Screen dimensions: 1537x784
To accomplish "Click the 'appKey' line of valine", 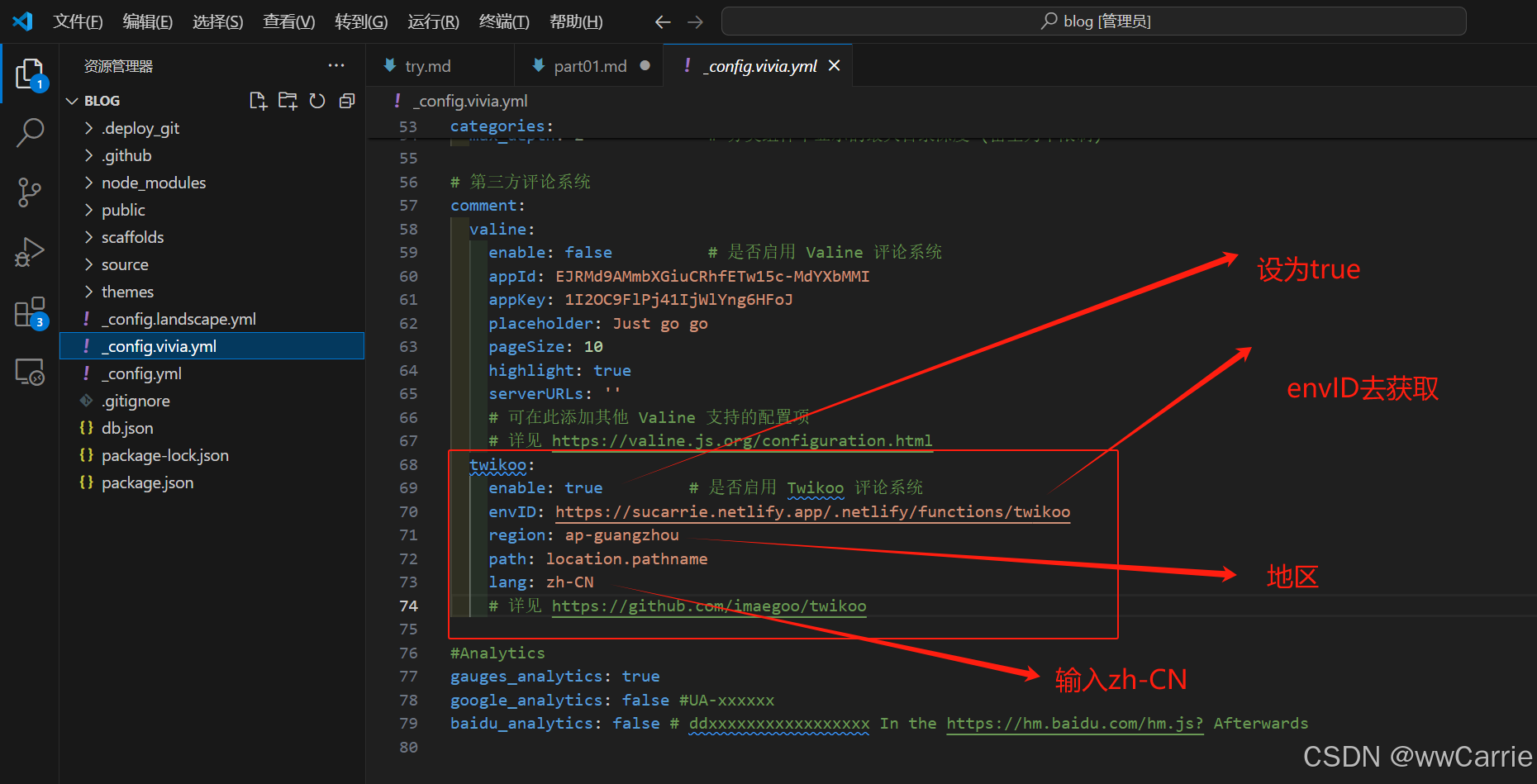I will coord(640,300).
